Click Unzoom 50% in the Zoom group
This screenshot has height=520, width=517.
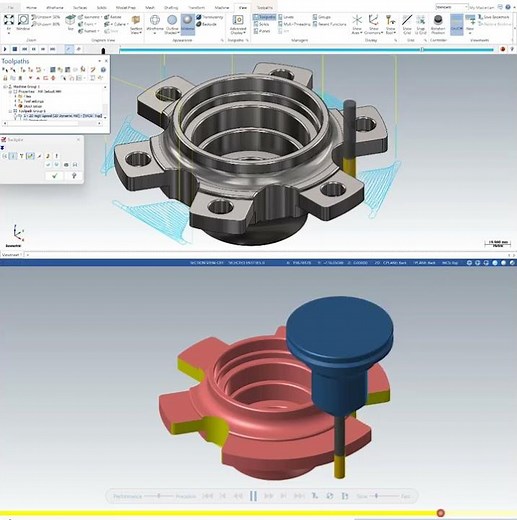(x=46, y=17)
